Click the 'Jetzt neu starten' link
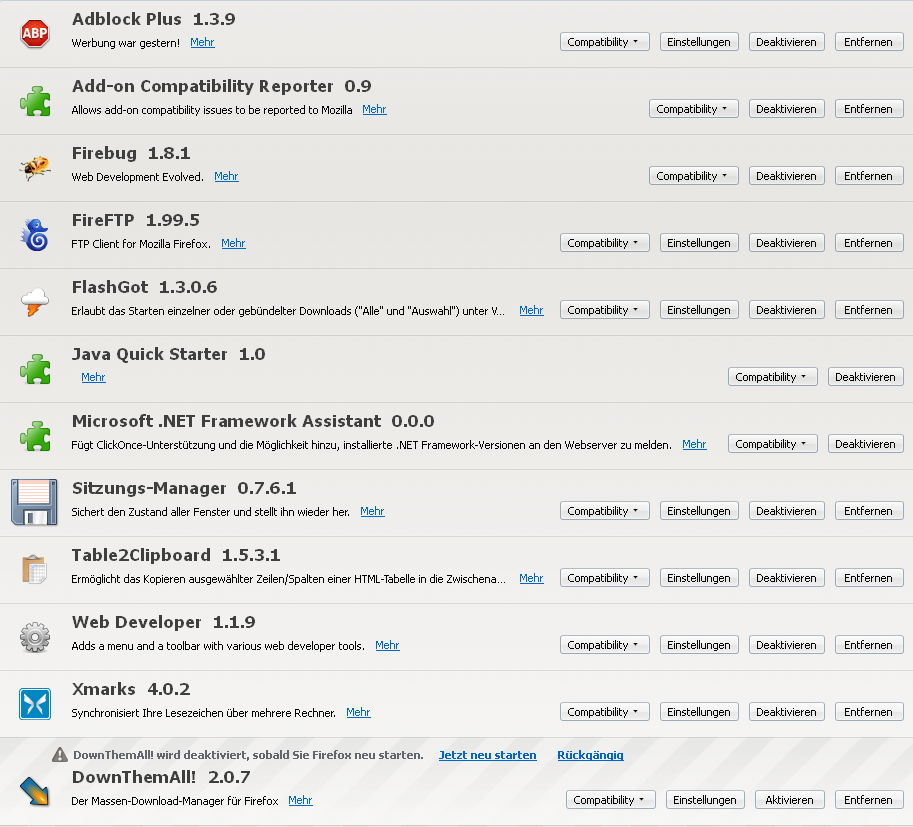This screenshot has width=913, height=827. 487,755
